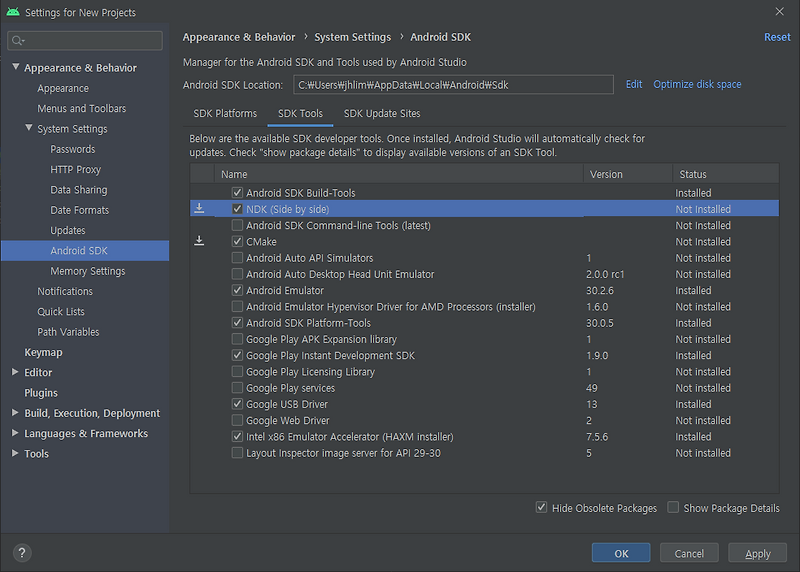The height and width of the screenshot is (572, 800).
Task: Enable Show Package Details checkbox
Action: click(673, 508)
